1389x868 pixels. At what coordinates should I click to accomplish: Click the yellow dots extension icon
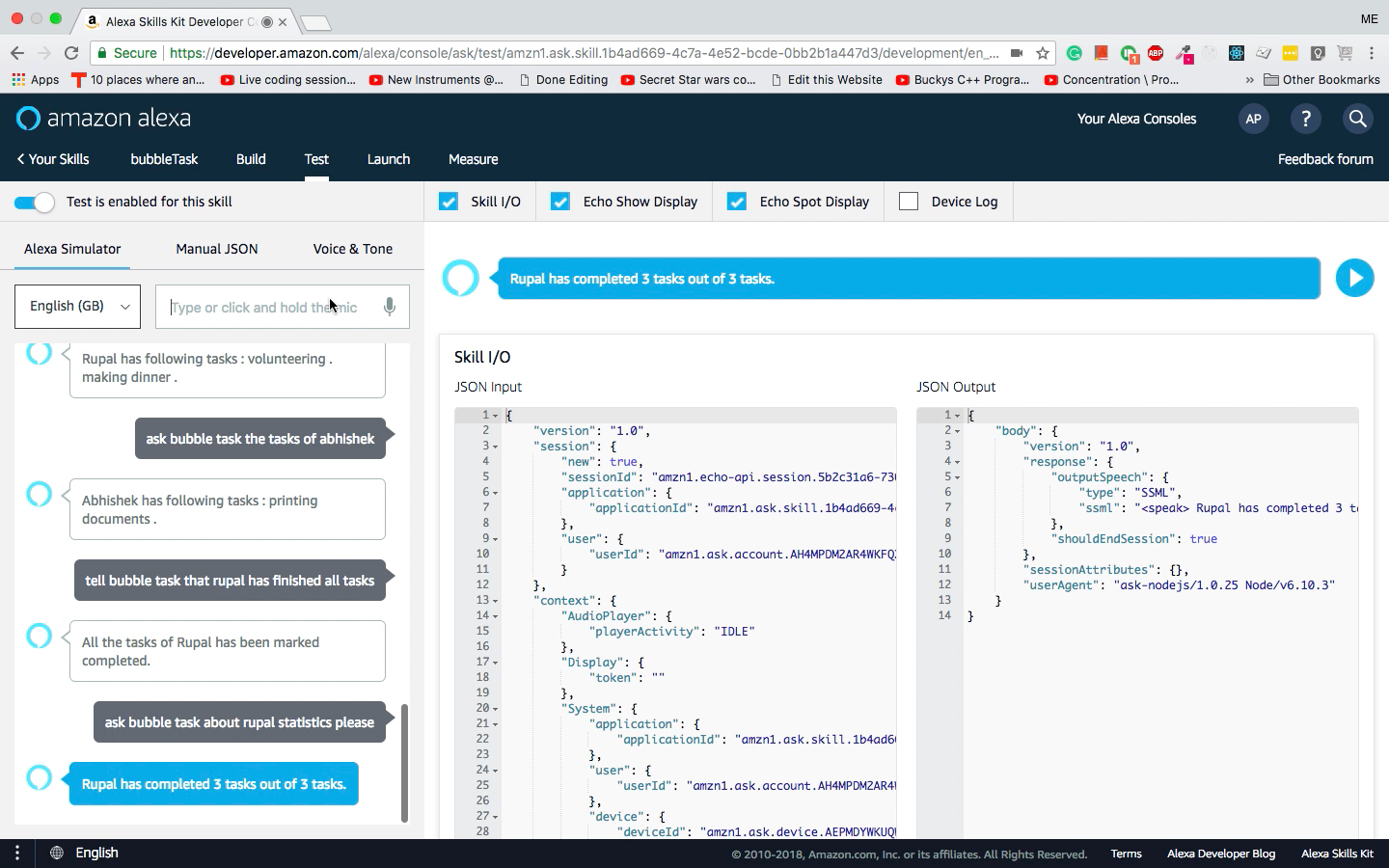1291,53
